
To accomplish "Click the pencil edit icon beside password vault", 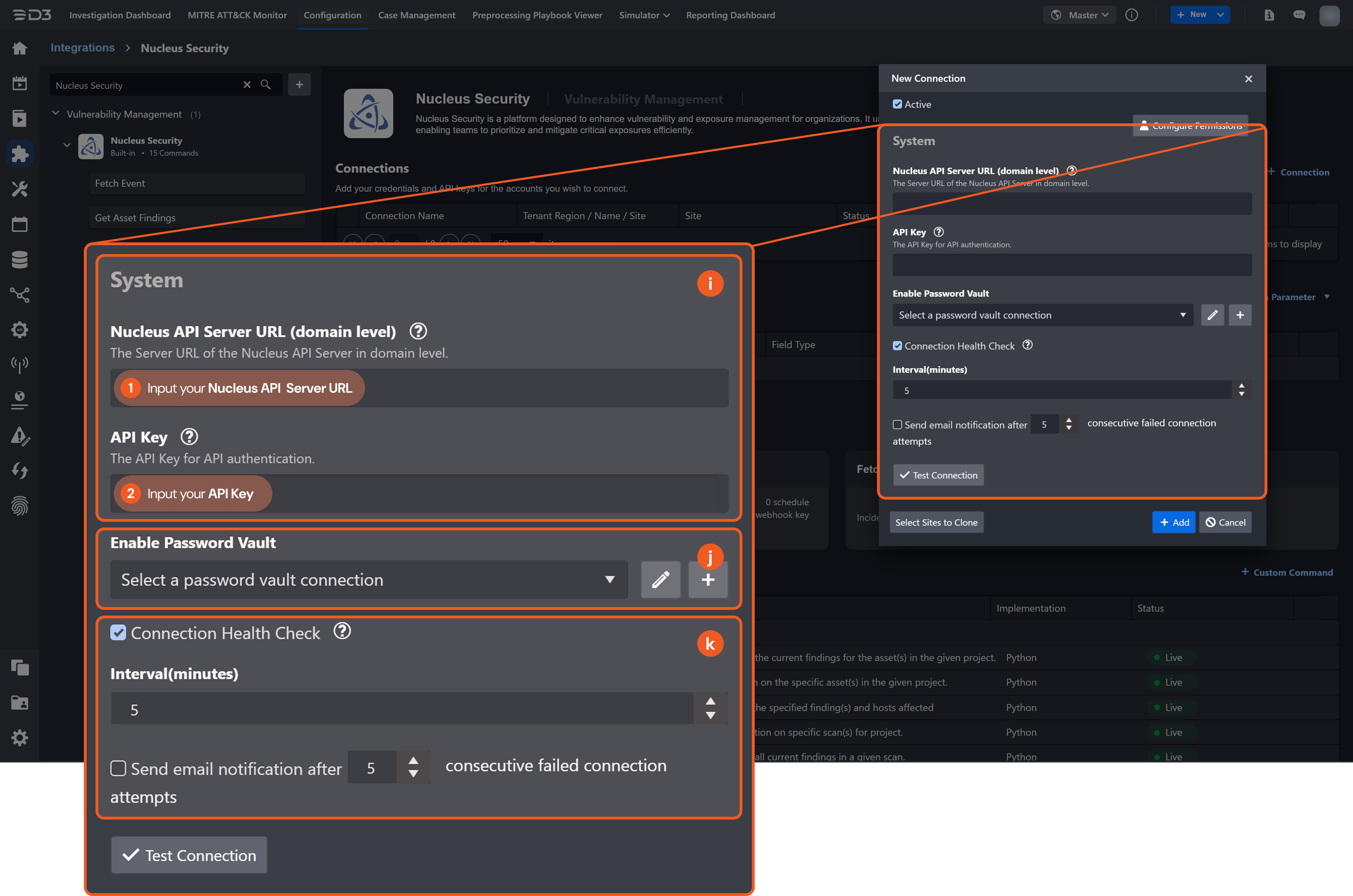I will (x=1212, y=315).
